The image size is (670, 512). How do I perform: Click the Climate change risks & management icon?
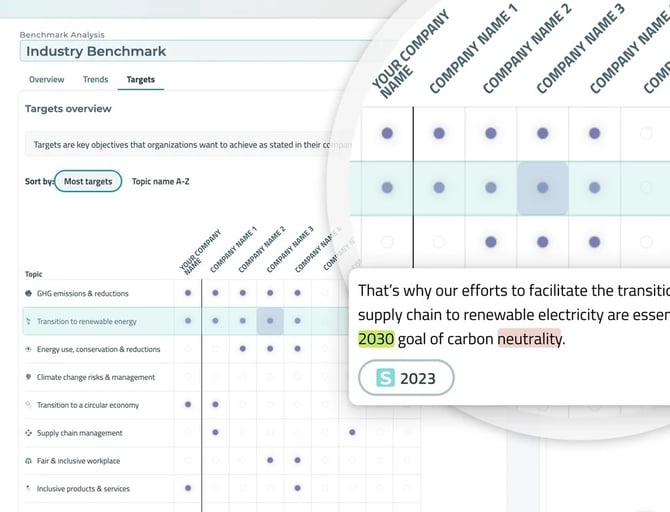coord(28,377)
